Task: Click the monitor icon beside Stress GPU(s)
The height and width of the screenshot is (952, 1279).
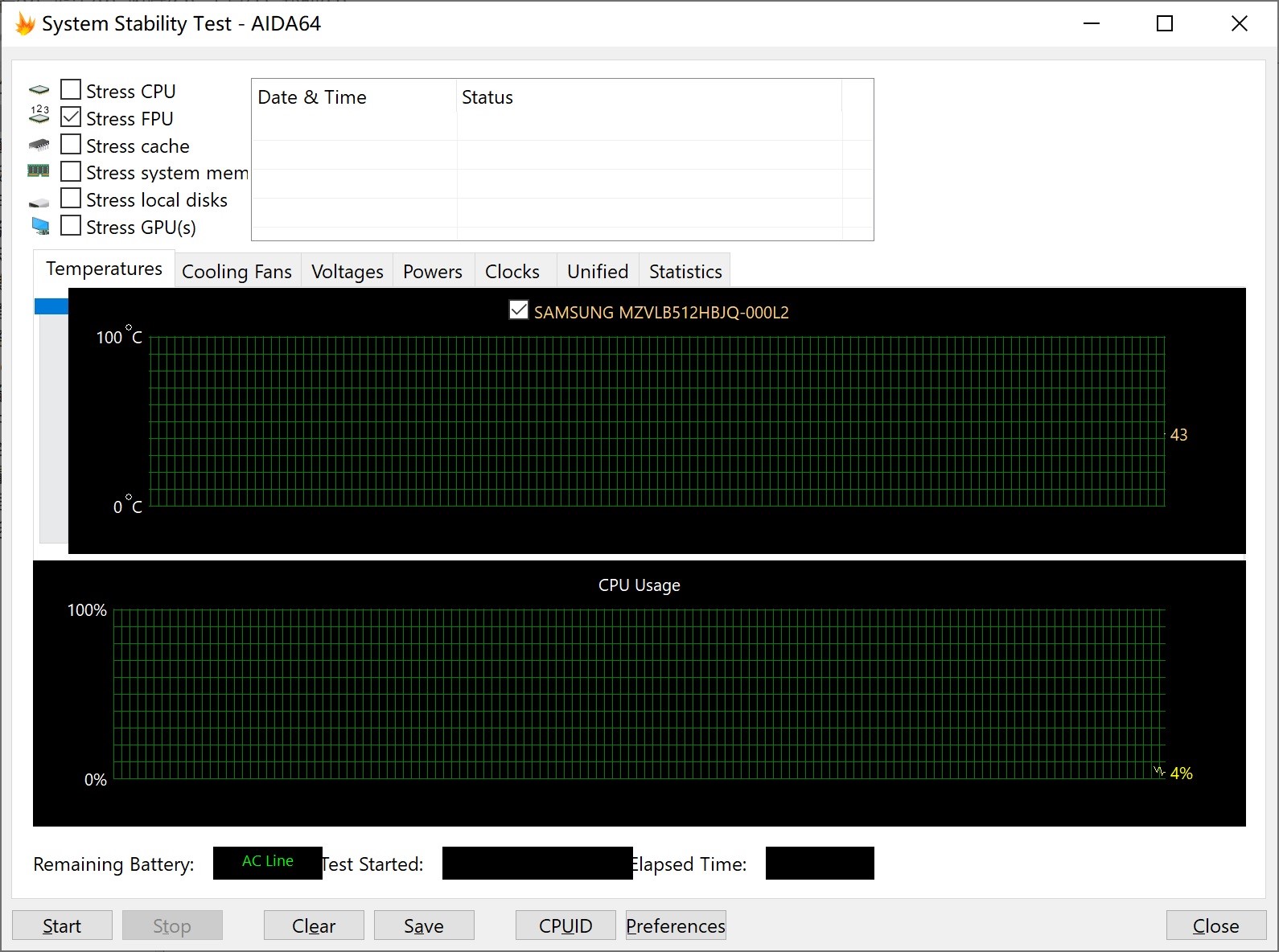Action: pos(40,226)
